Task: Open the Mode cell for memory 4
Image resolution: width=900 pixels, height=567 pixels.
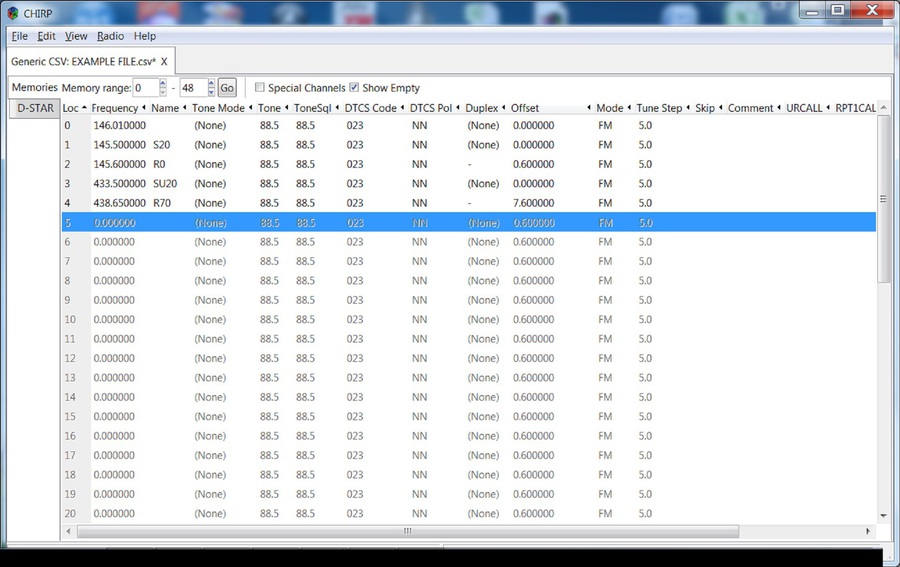Action: click(605, 203)
